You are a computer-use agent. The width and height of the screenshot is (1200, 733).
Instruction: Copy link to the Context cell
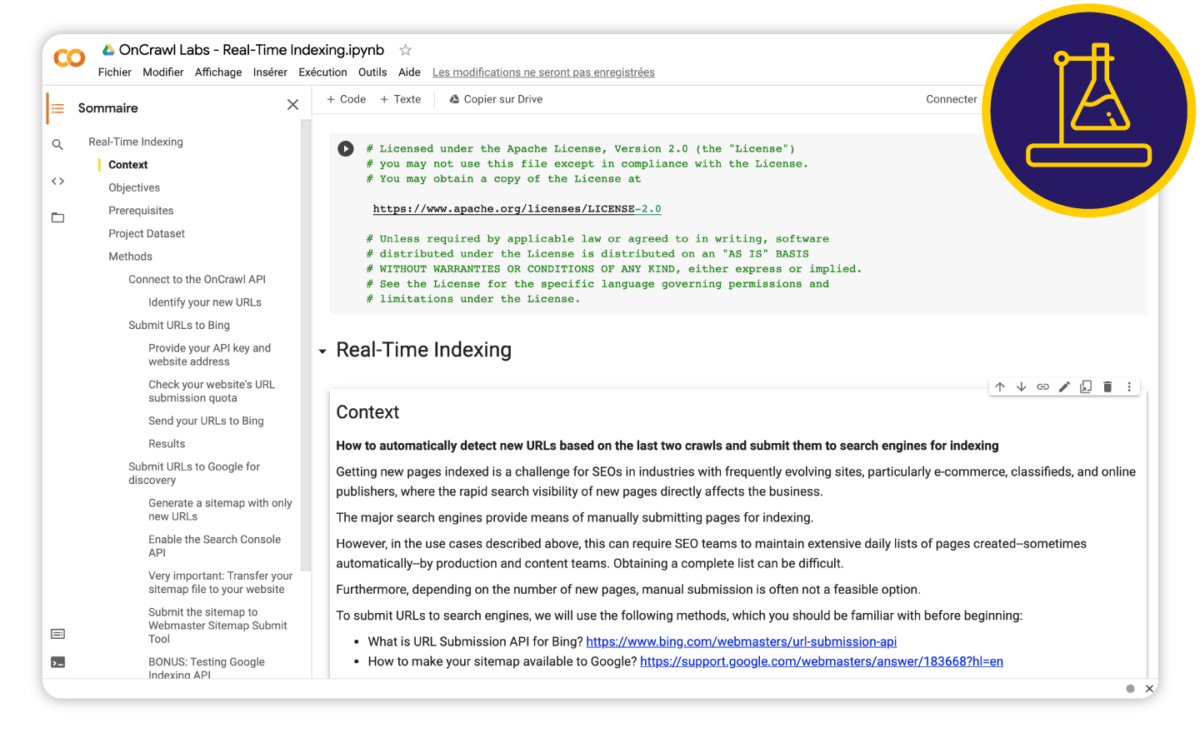pos(1043,387)
